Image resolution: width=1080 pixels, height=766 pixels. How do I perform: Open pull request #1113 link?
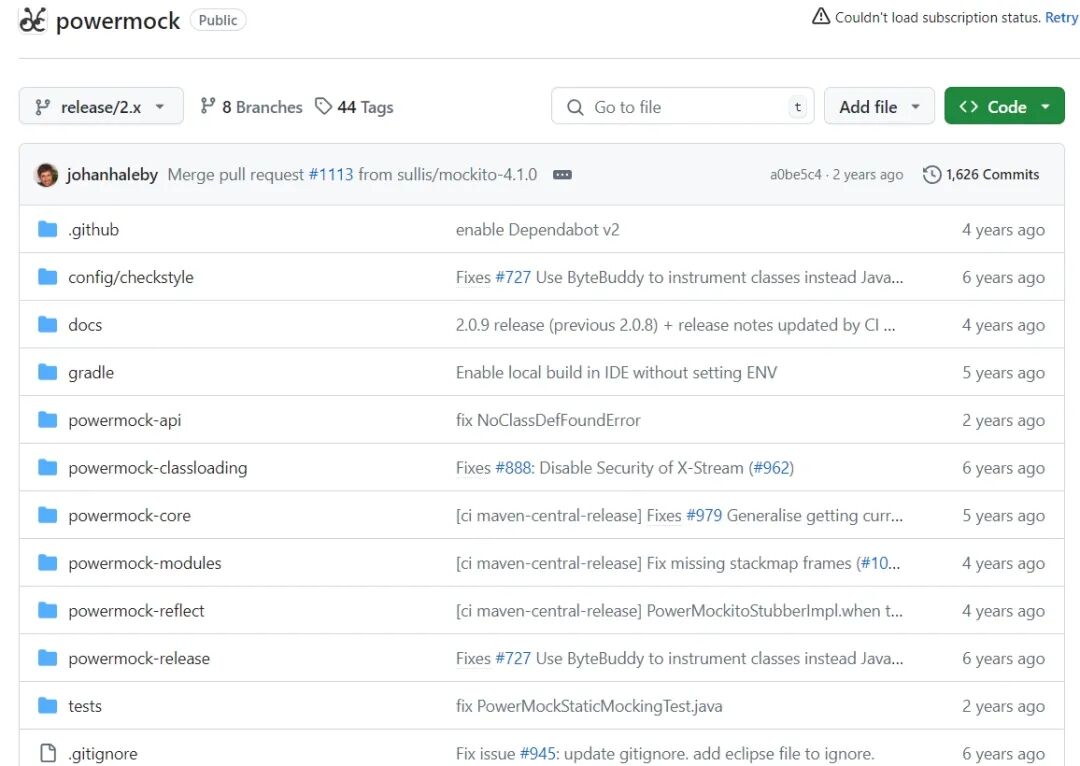pyautogui.click(x=331, y=175)
